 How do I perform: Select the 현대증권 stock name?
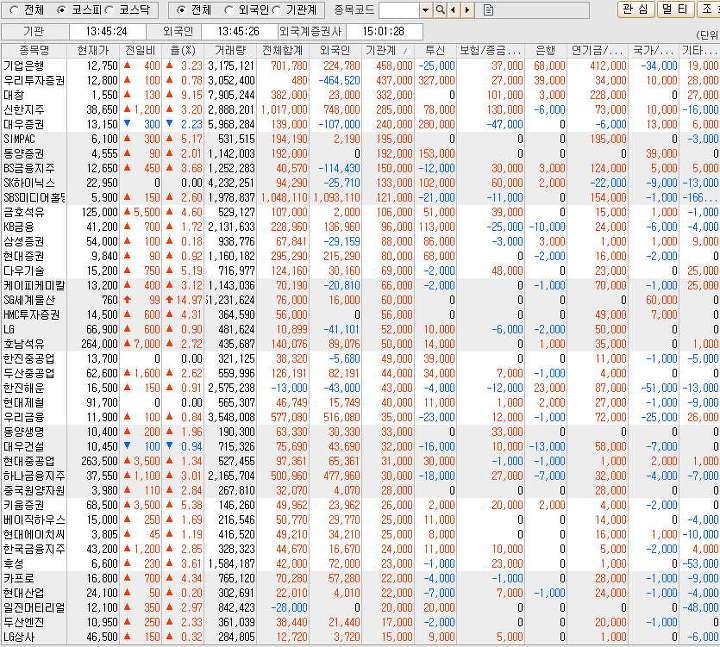click(x=23, y=256)
